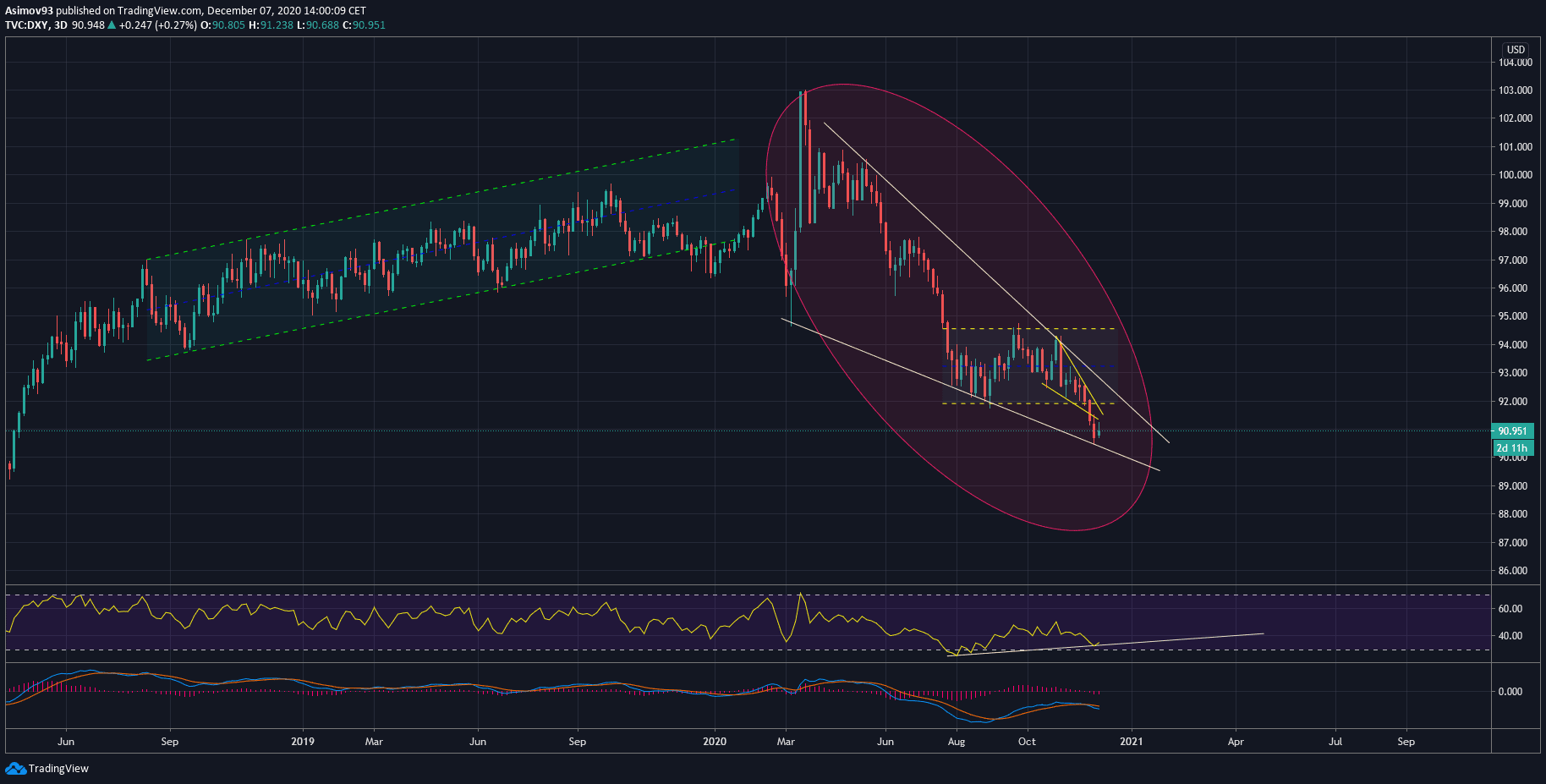Image resolution: width=1546 pixels, height=784 pixels.
Task: Open the Asimov93 author name
Action: click(29, 11)
